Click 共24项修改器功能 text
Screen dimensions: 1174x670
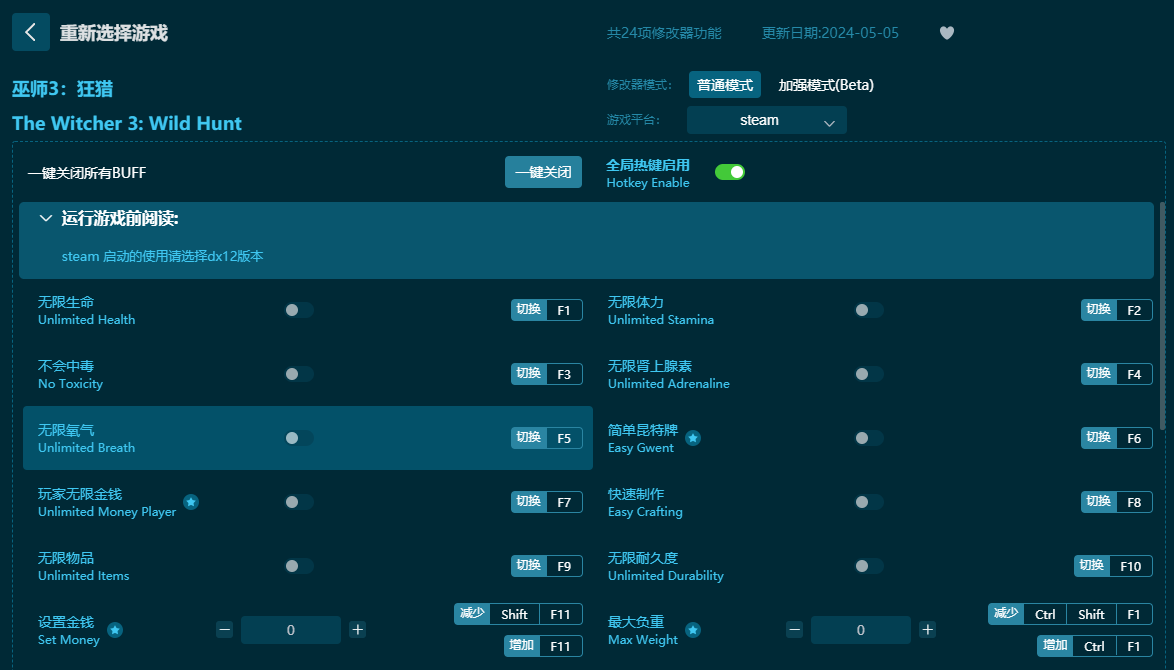[x=664, y=33]
